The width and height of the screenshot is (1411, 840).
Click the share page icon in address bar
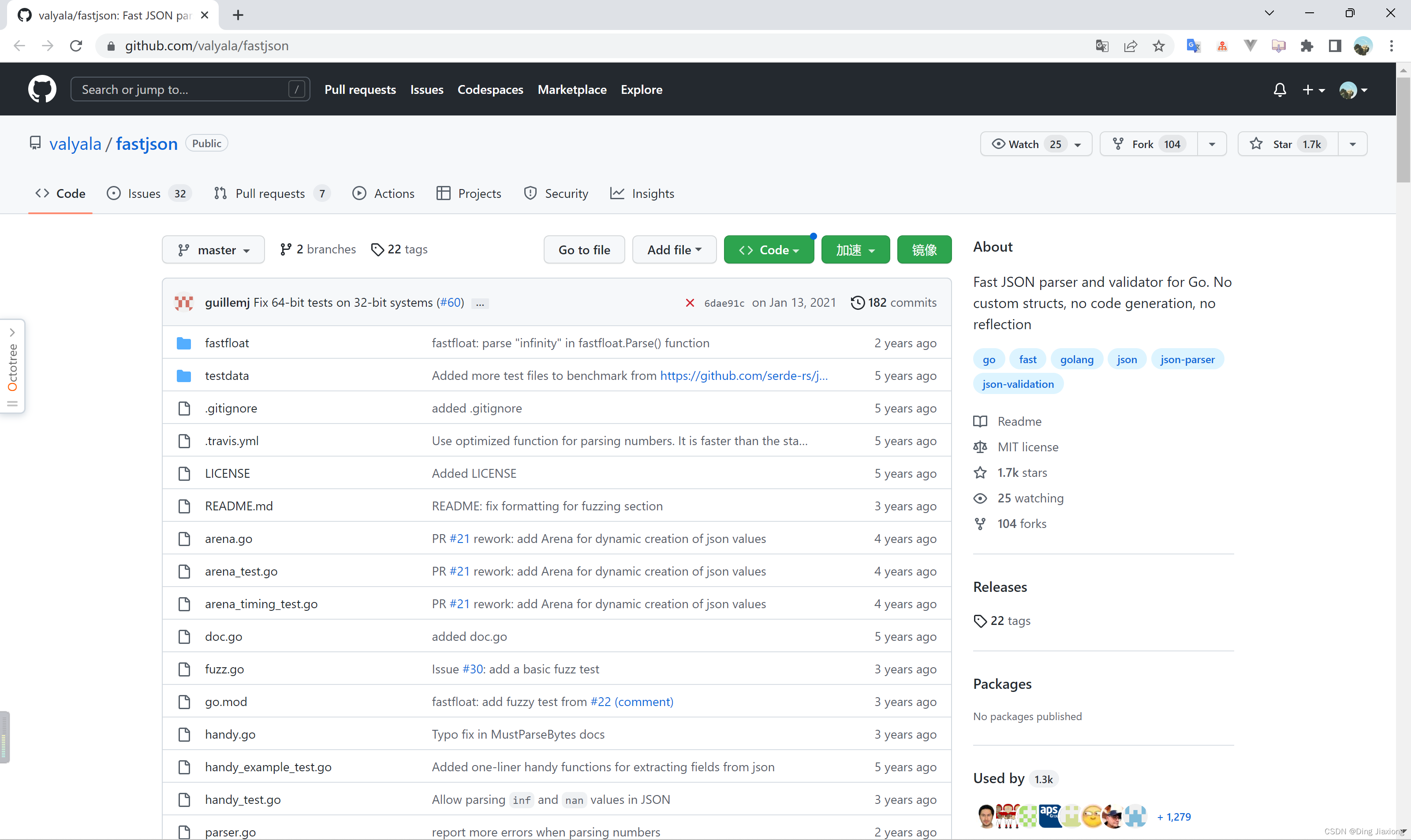click(x=1130, y=46)
